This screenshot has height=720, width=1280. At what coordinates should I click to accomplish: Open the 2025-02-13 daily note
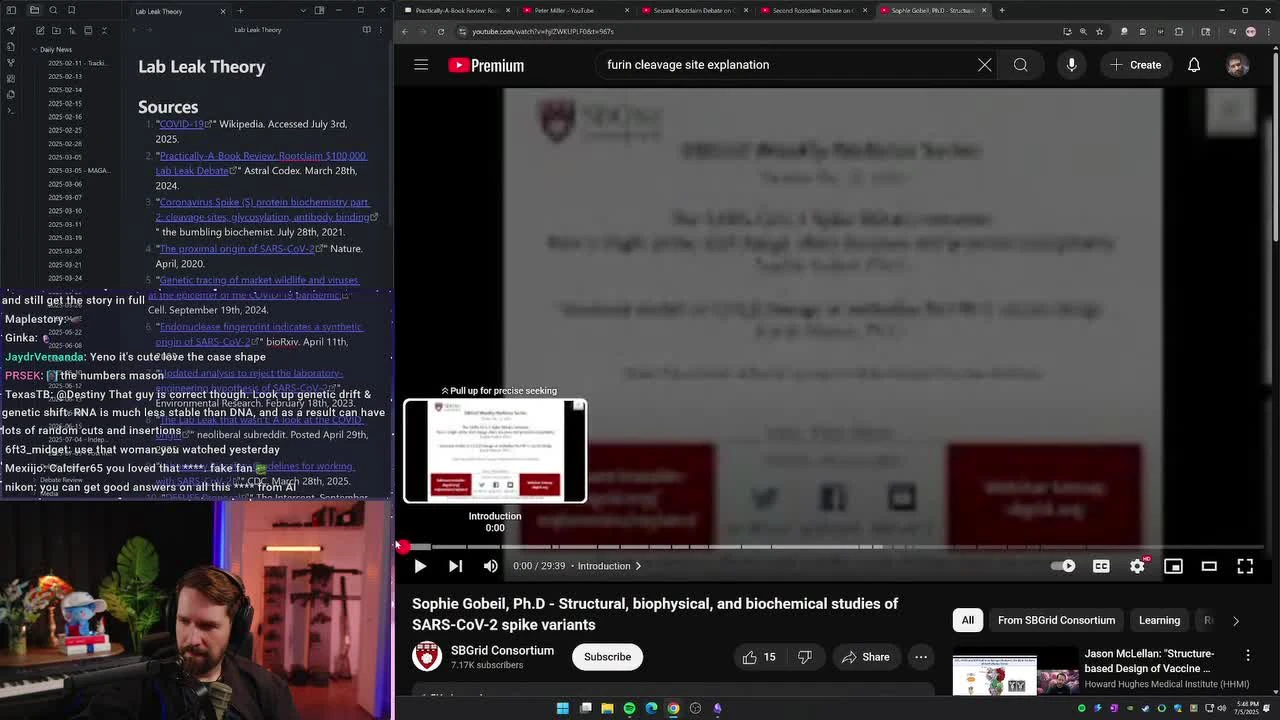pyautogui.click(x=65, y=76)
